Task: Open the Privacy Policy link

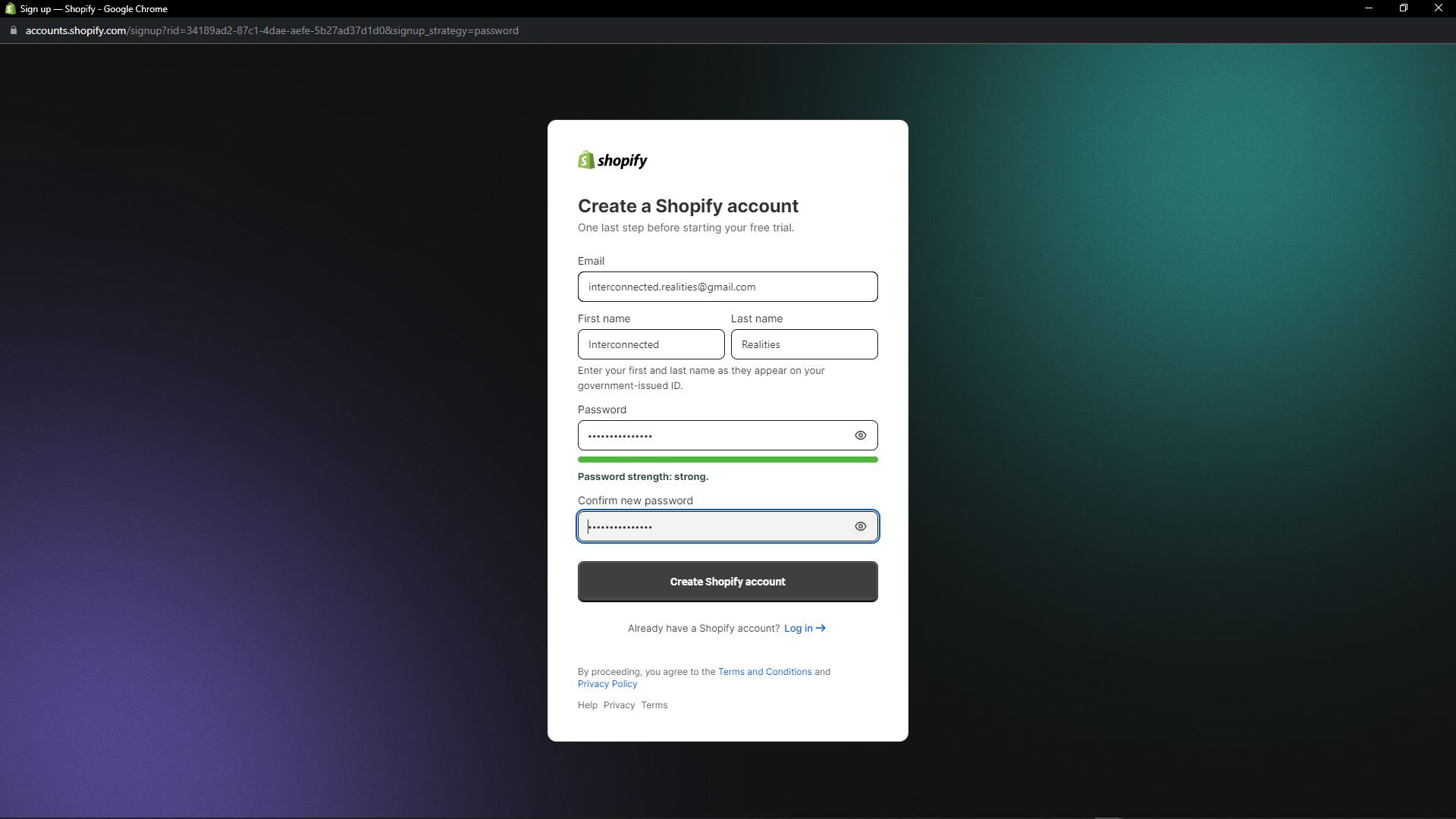Action: click(607, 683)
